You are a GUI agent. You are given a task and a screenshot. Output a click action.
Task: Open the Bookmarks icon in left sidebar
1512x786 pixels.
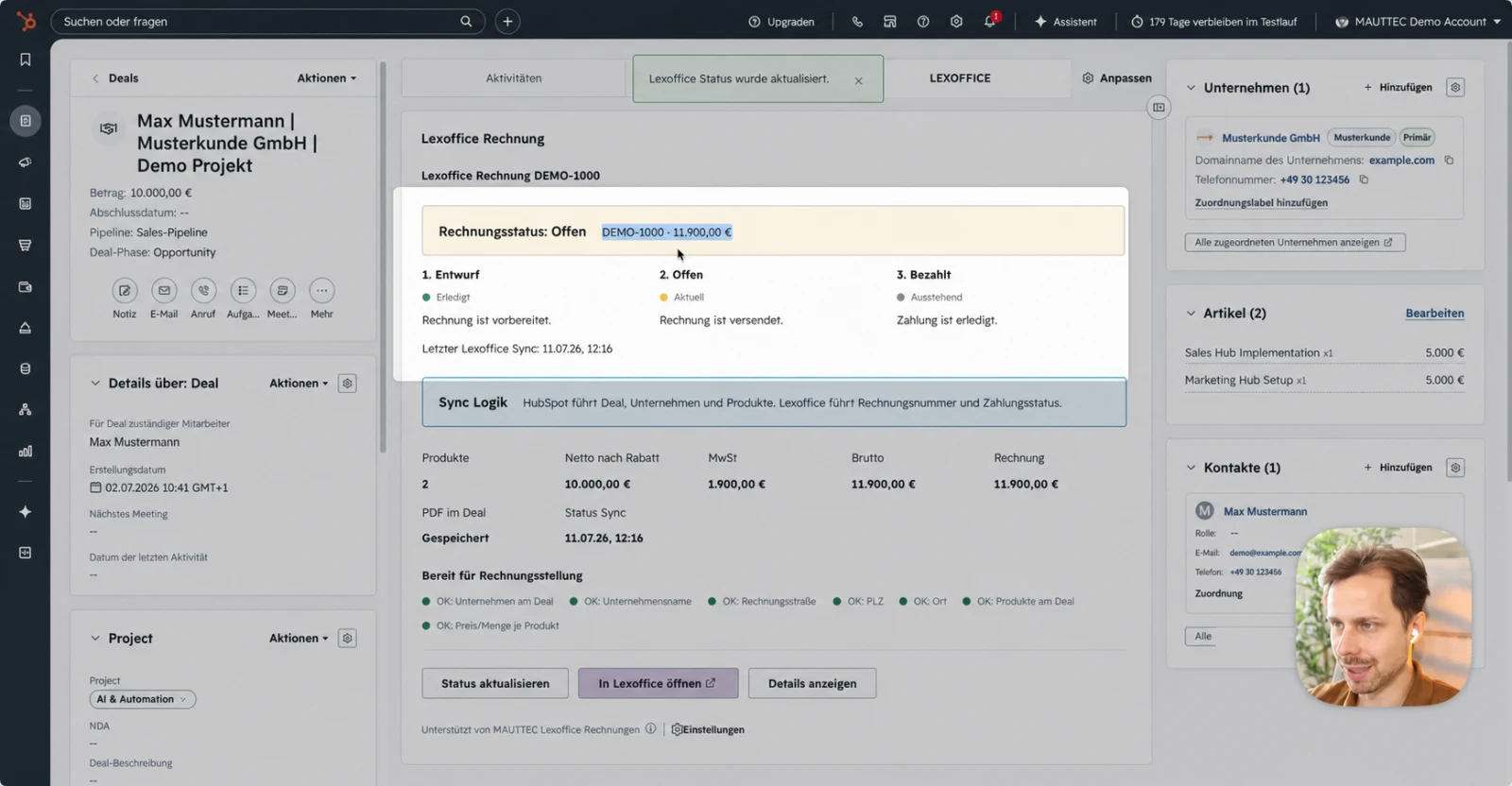tap(26, 60)
